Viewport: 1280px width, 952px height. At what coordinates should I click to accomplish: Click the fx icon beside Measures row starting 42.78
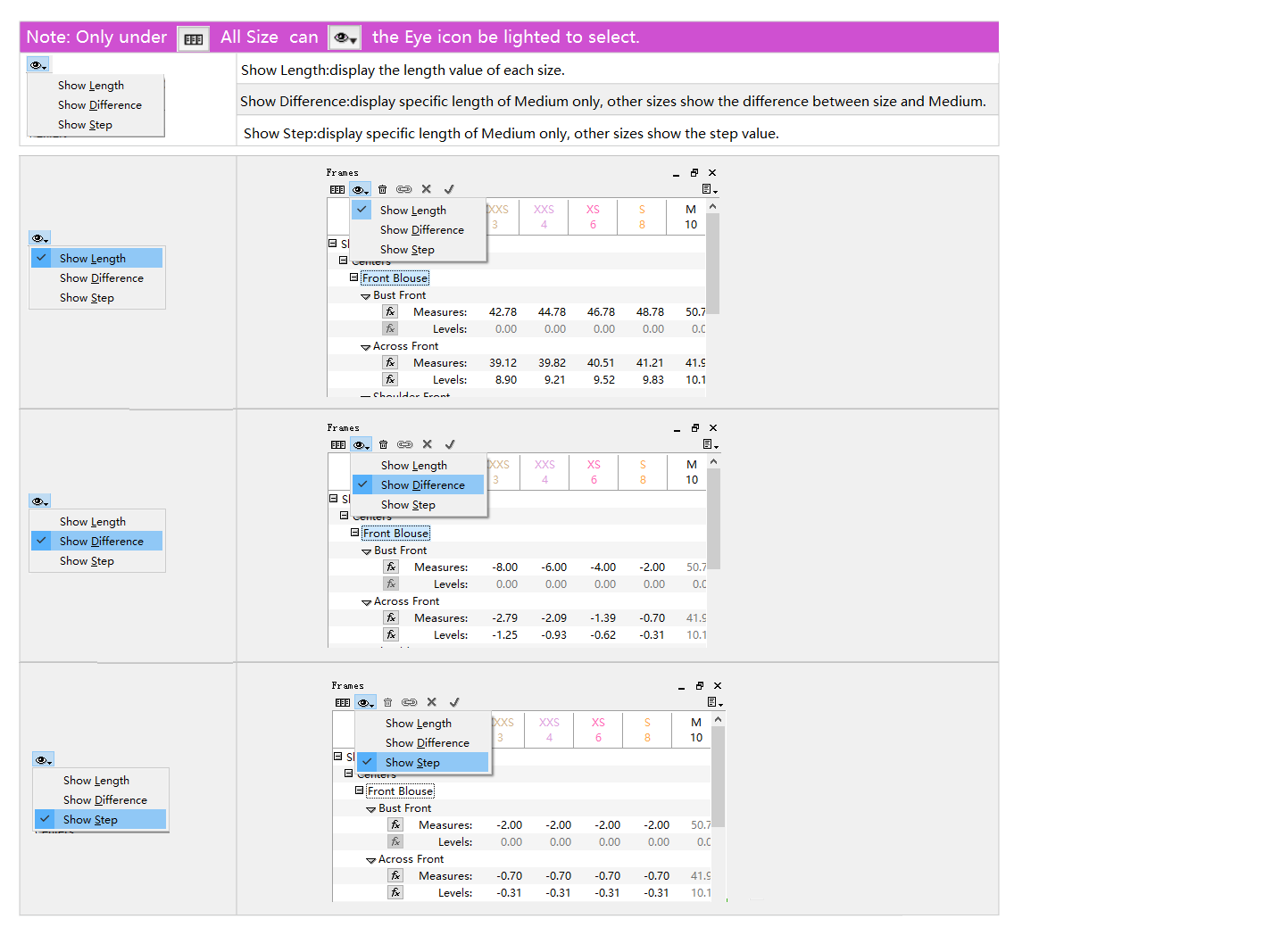390,312
